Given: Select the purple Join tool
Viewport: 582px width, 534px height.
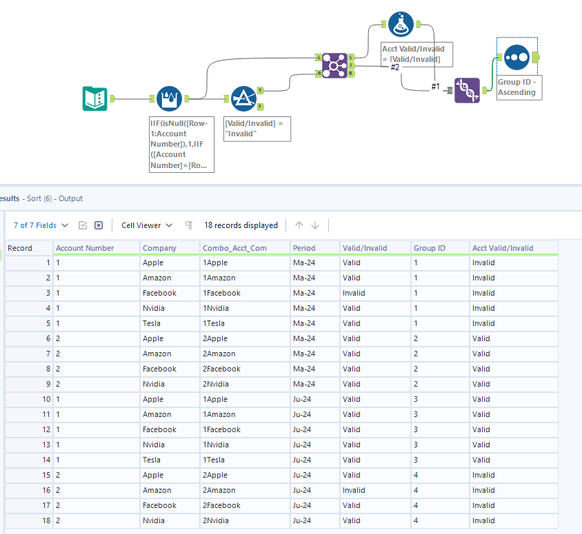Looking at the screenshot, I should 334,66.
